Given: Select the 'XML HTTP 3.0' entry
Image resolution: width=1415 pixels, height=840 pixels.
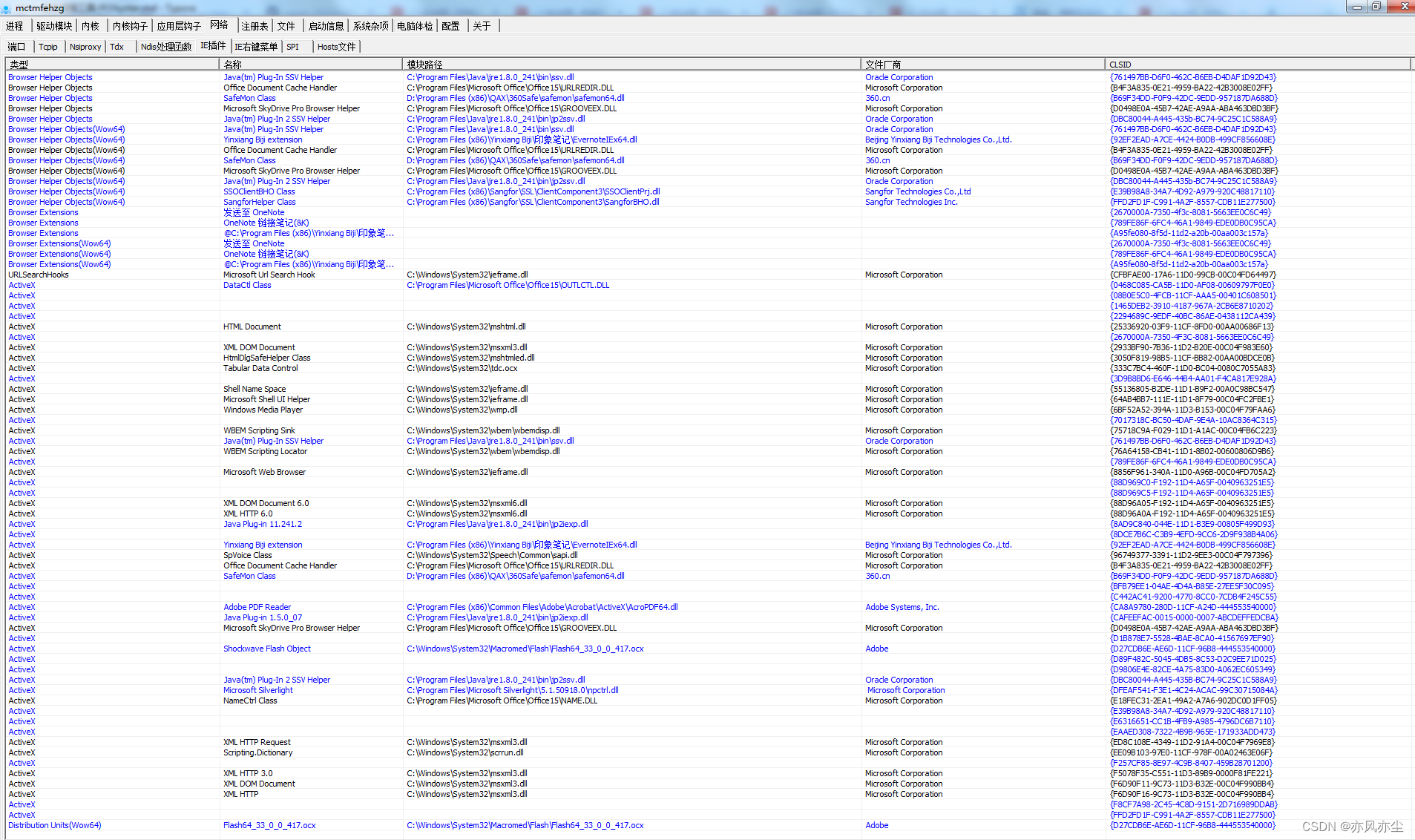Looking at the screenshot, I should click(x=248, y=773).
